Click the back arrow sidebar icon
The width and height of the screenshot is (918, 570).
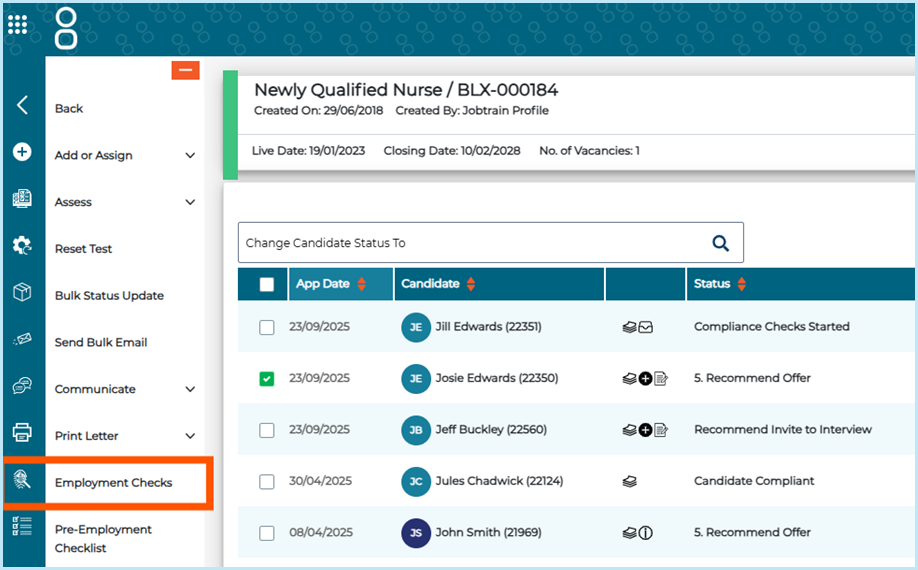click(22, 105)
